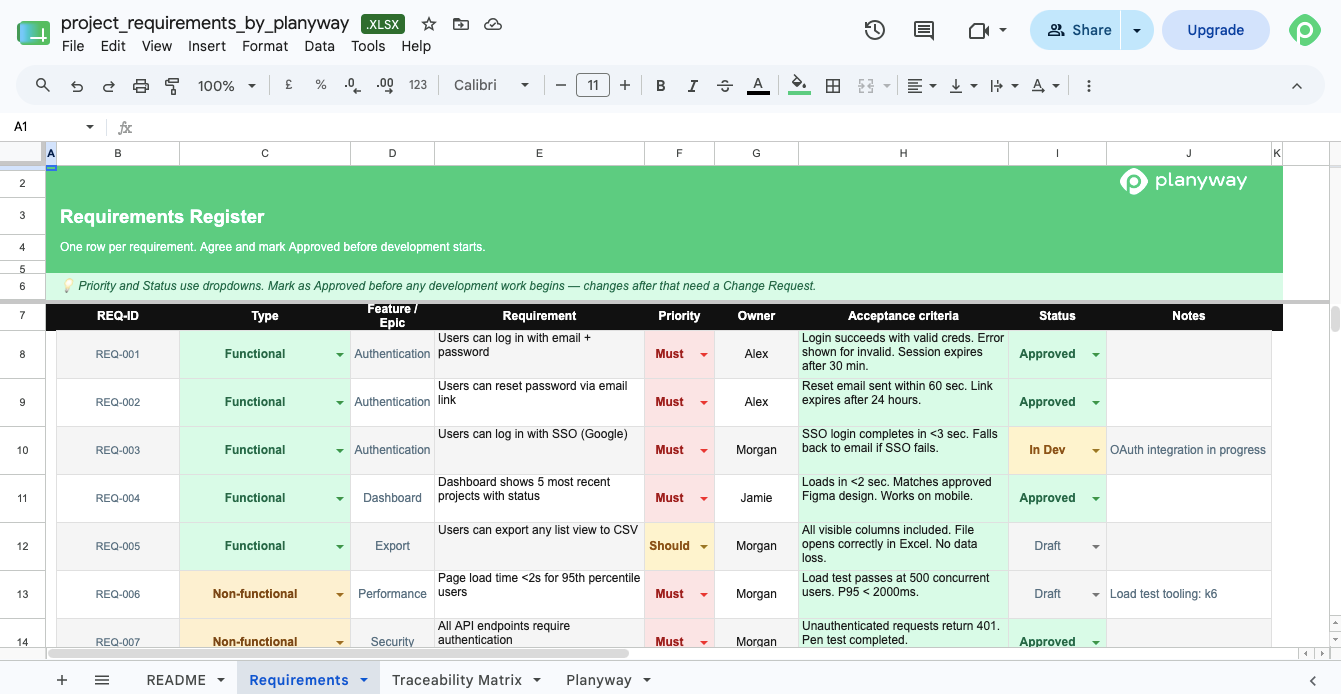This screenshot has height=694, width=1341.
Task: Select the column E header
Action: click(x=539, y=153)
